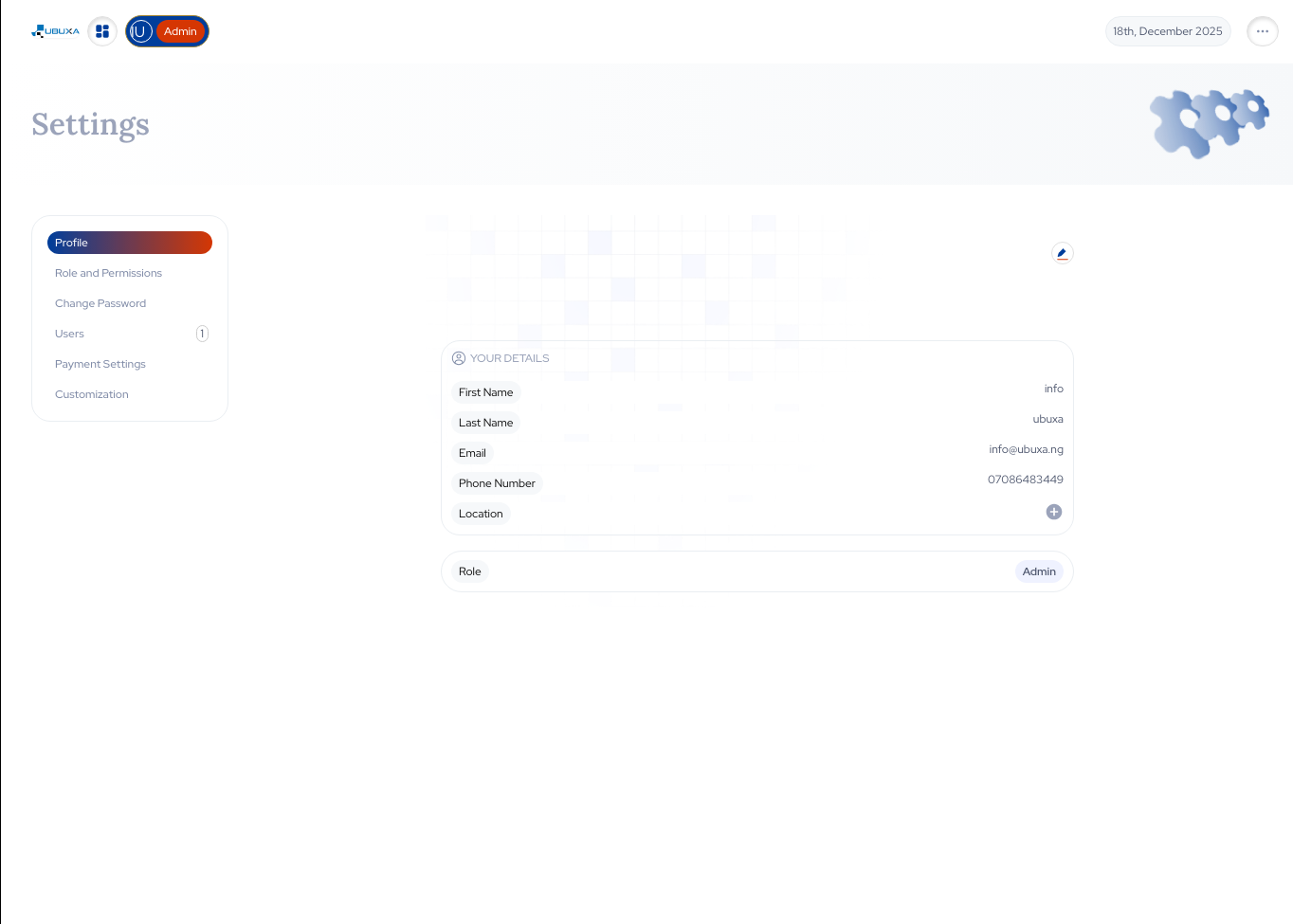Go to Payment Settings
Image resolution: width=1293 pixels, height=924 pixels.
click(100, 364)
